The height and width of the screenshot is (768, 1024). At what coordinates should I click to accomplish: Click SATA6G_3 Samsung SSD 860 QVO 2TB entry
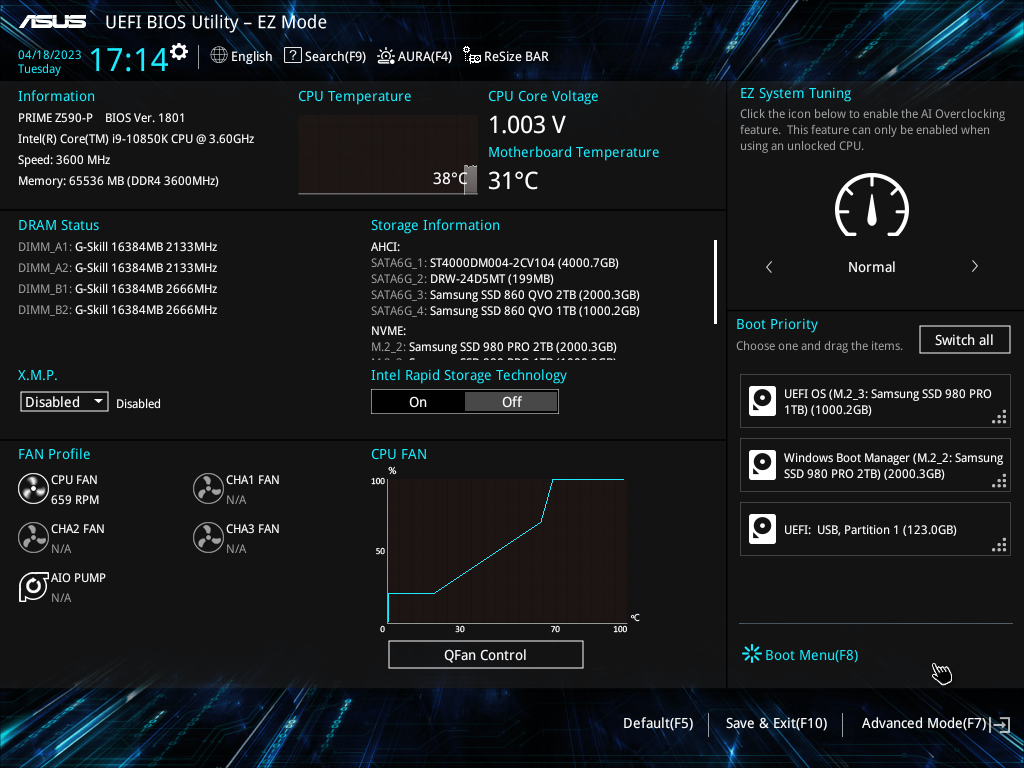tap(505, 295)
